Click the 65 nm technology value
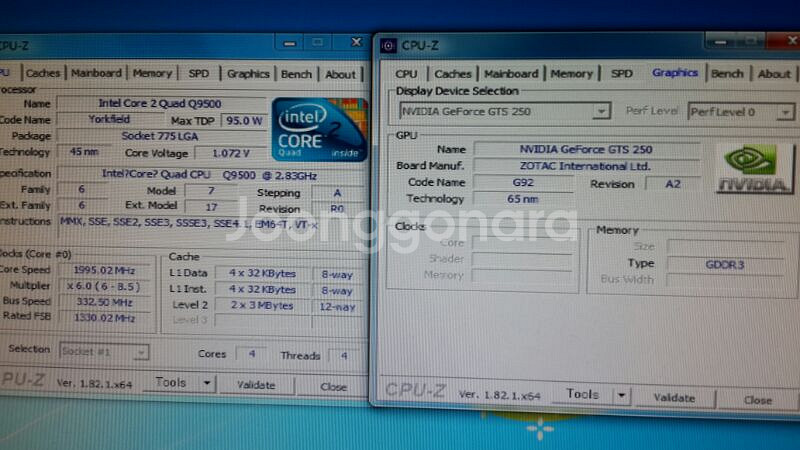The image size is (800, 450). point(523,199)
